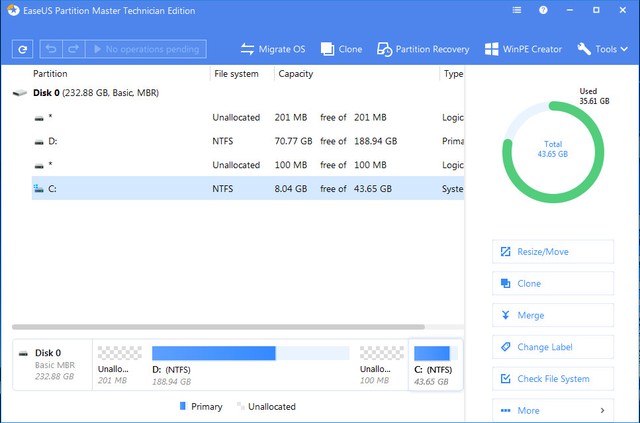Select C: (NTFS) 43.65 GB block in disk map
This screenshot has height=423, width=640.
(436, 365)
